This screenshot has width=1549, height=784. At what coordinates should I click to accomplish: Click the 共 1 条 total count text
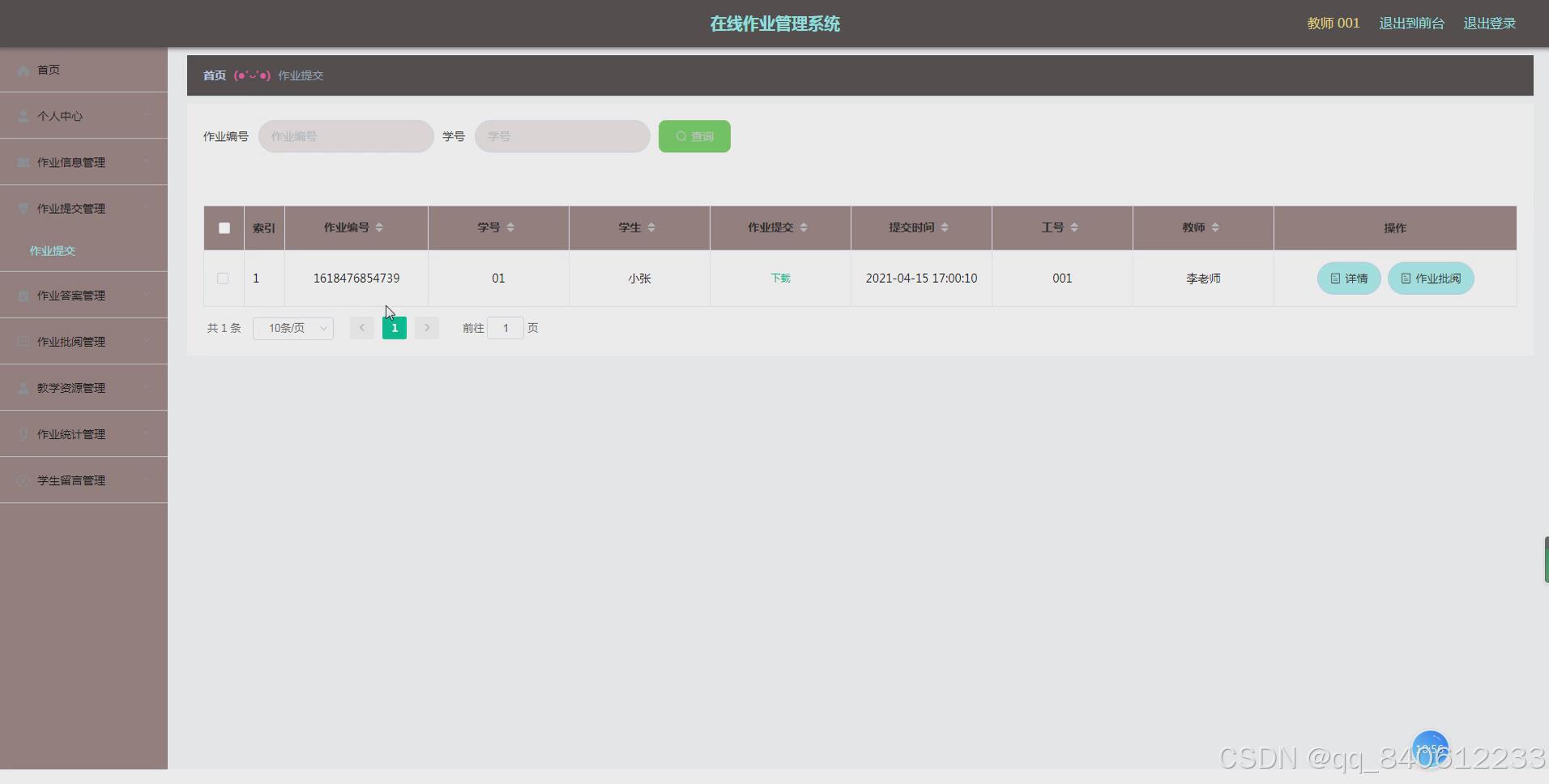(224, 328)
